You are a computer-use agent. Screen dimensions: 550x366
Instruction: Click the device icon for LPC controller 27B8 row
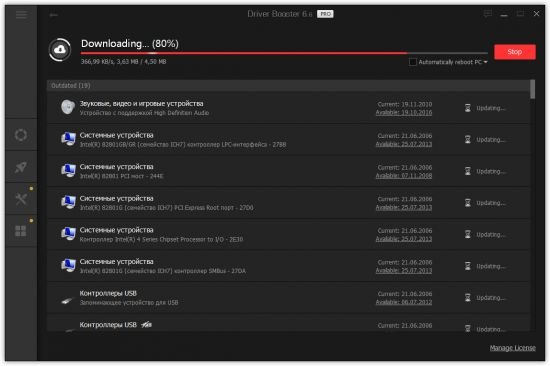[x=68, y=139]
